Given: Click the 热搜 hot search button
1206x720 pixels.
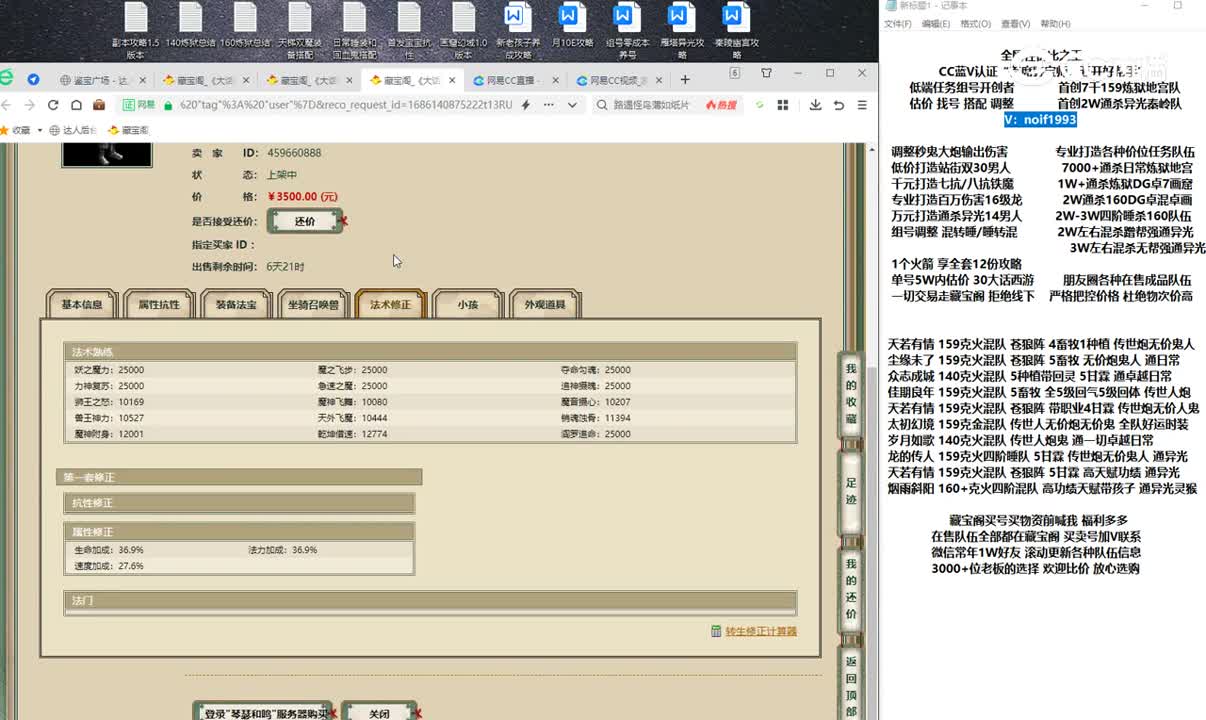Looking at the screenshot, I should point(721,105).
